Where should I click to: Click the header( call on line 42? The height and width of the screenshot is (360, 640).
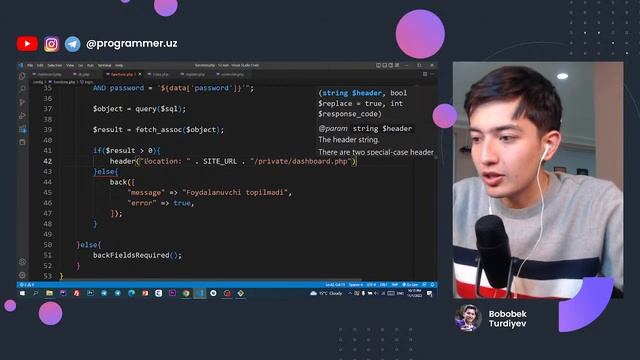(x=124, y=161)
